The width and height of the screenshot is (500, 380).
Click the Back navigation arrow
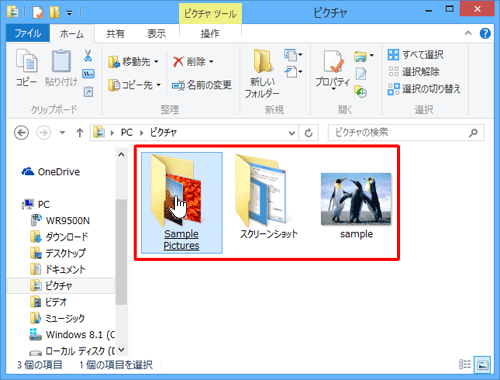pos(21,133)
